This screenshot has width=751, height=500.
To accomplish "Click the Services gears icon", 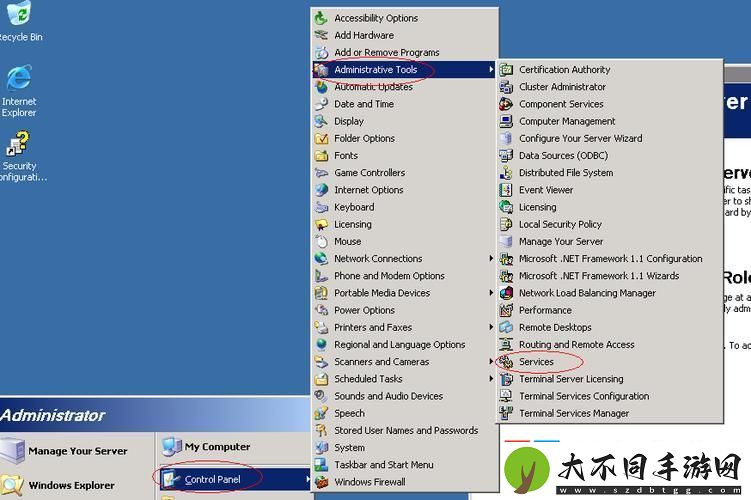I will [x=506, y=362].
